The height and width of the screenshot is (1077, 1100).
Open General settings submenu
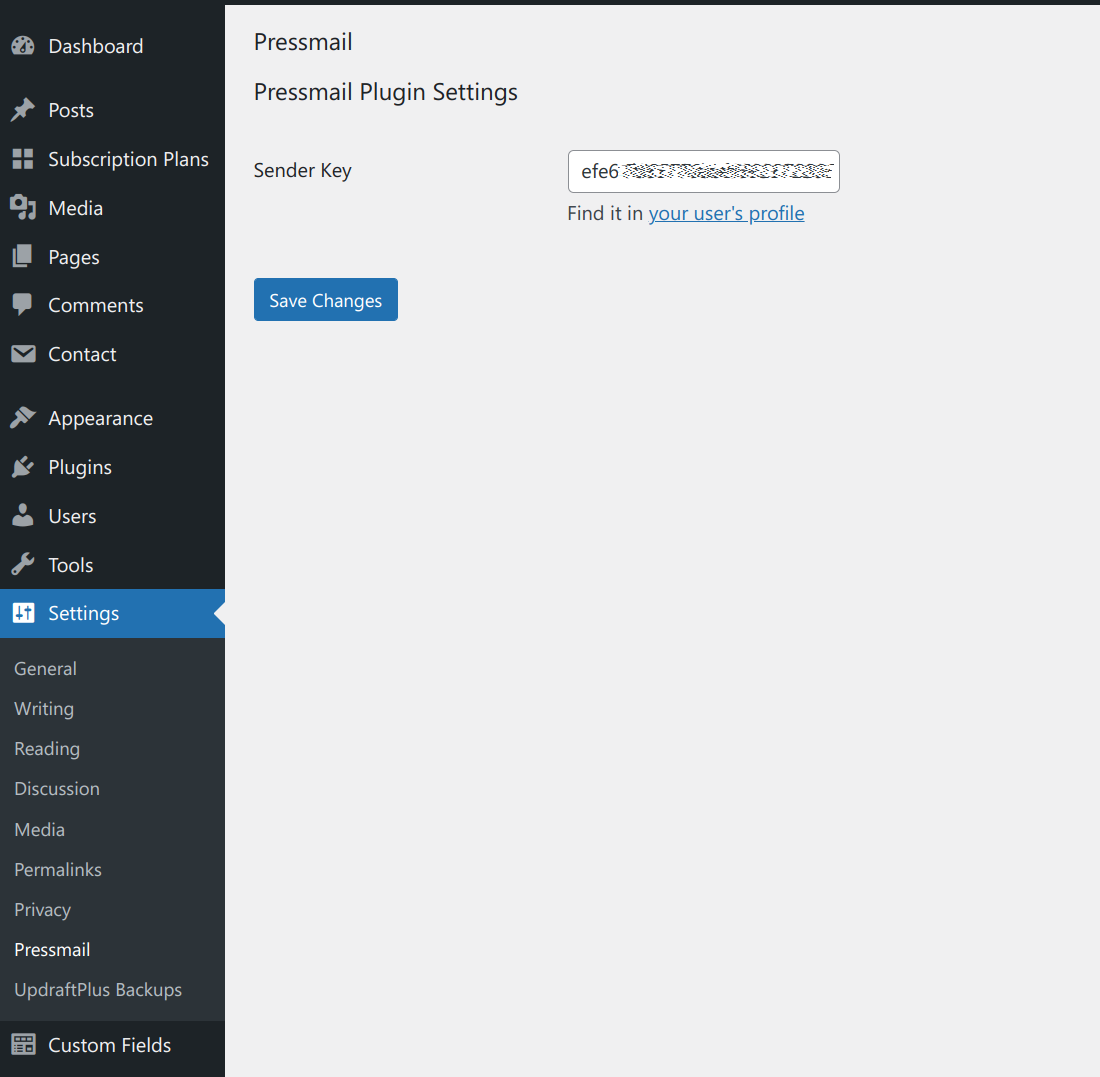(x=46, y=669)
